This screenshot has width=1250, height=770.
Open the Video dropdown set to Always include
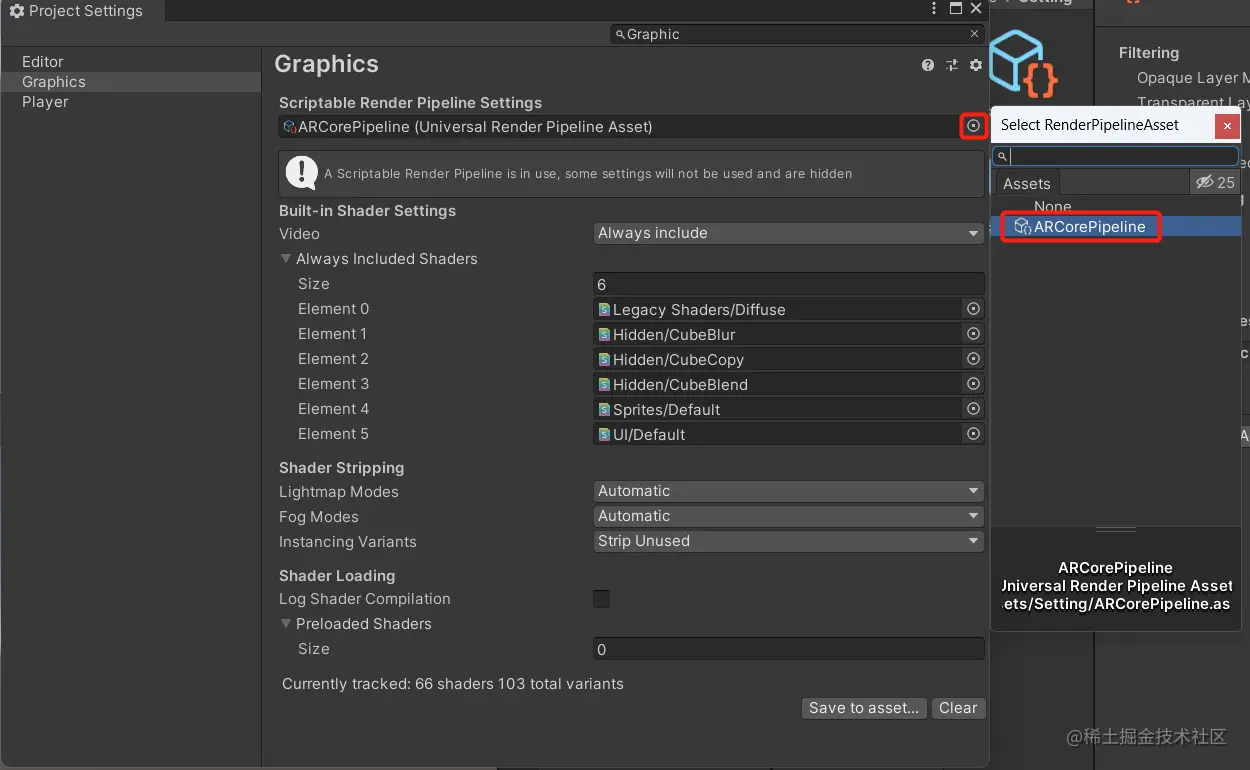click(x=788, y=233)
